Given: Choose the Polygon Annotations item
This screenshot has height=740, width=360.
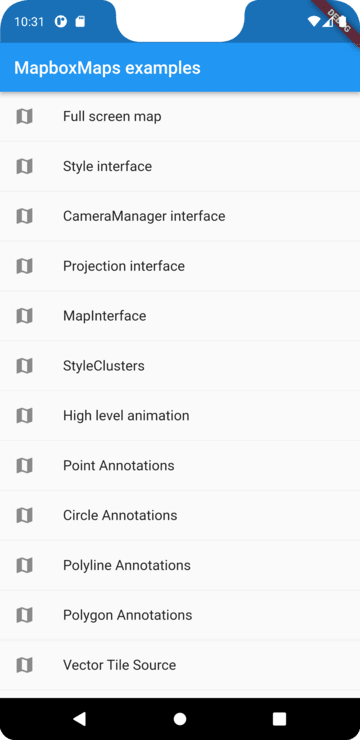Looking at the screenshot, I should click(x=180, y=615).
